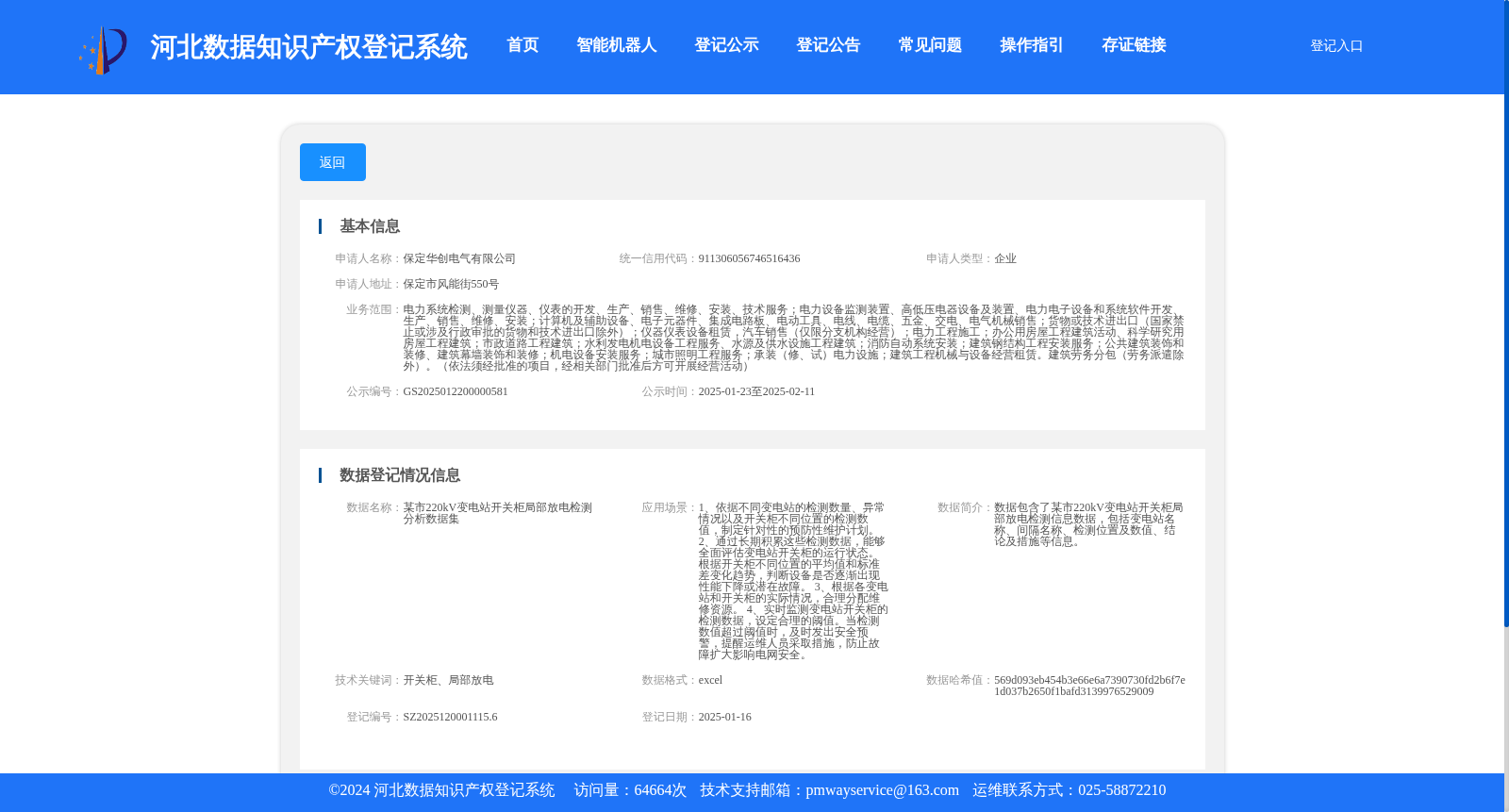
Task: Open 存证链接 menu item
Action: (x=1134, y=45)
